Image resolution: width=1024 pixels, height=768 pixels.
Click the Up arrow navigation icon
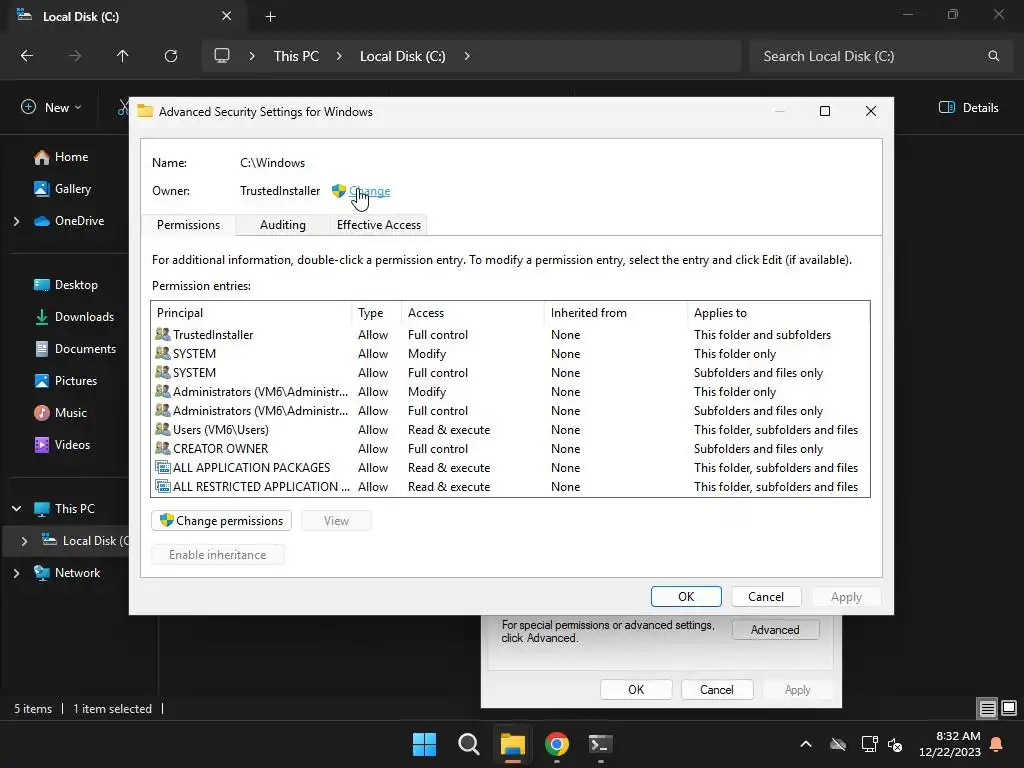[122, 56]
